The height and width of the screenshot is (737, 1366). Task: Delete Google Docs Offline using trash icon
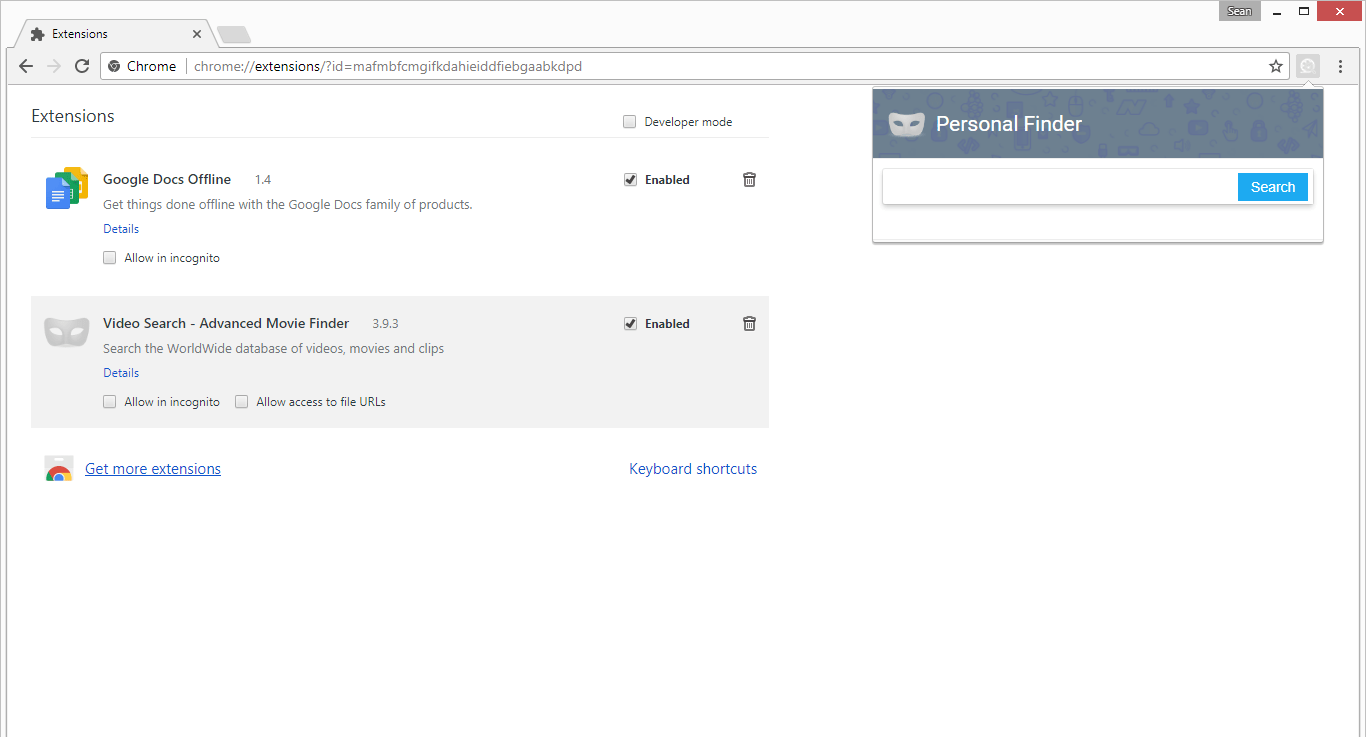tap(749, 179)
